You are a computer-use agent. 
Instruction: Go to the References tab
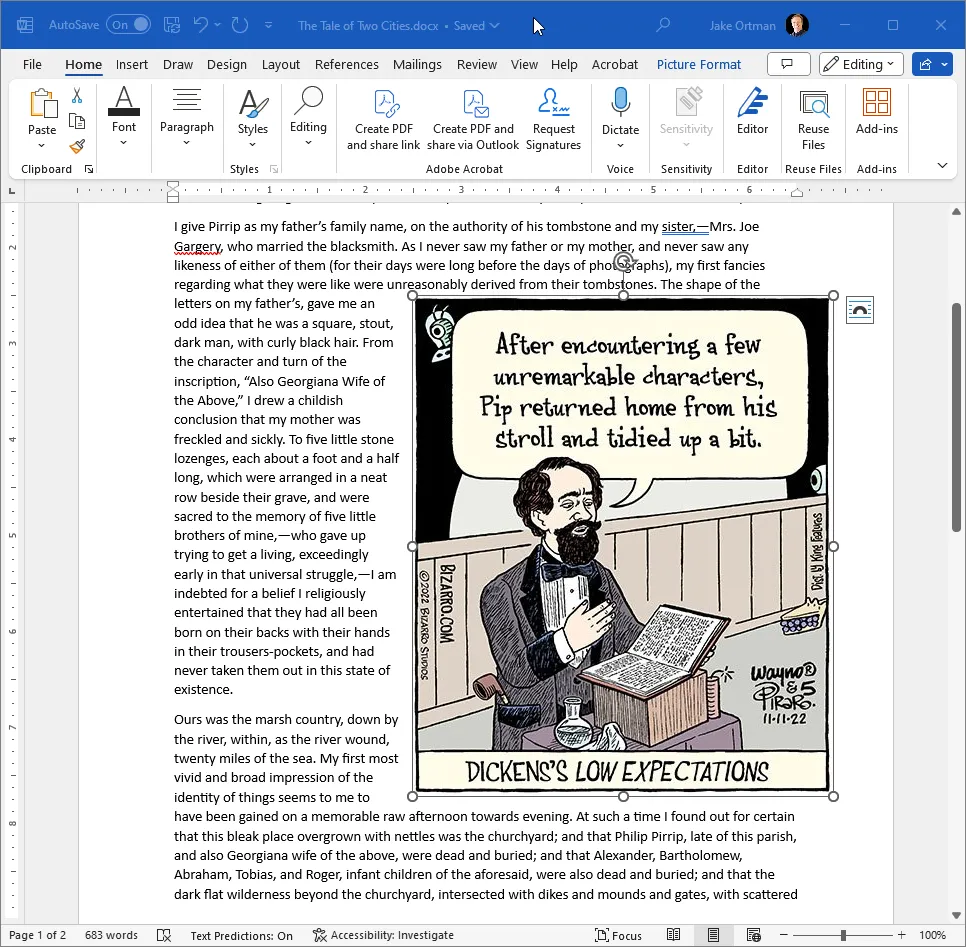click(x=347, y=65)
